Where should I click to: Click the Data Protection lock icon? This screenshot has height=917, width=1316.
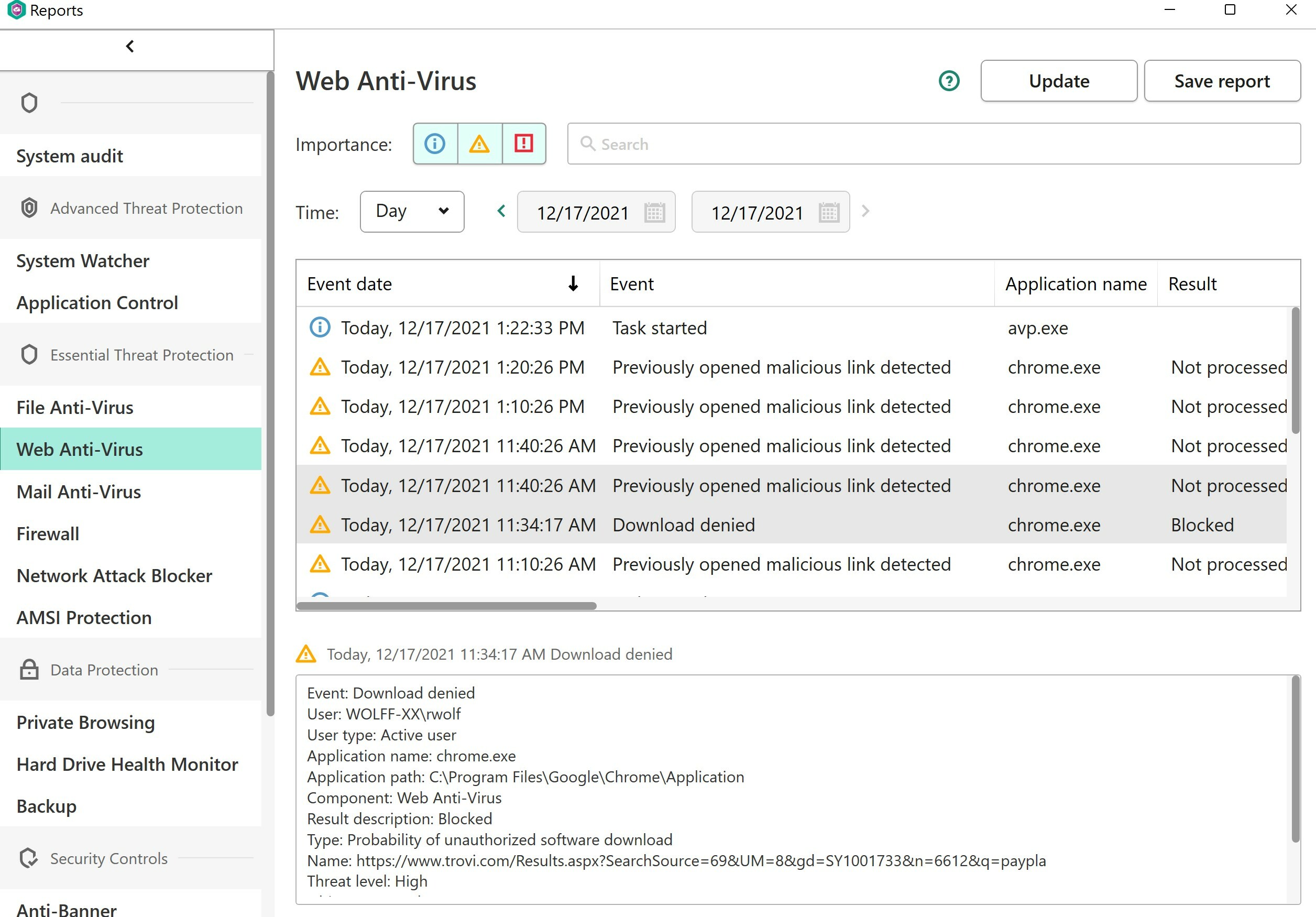coord(29,670)
